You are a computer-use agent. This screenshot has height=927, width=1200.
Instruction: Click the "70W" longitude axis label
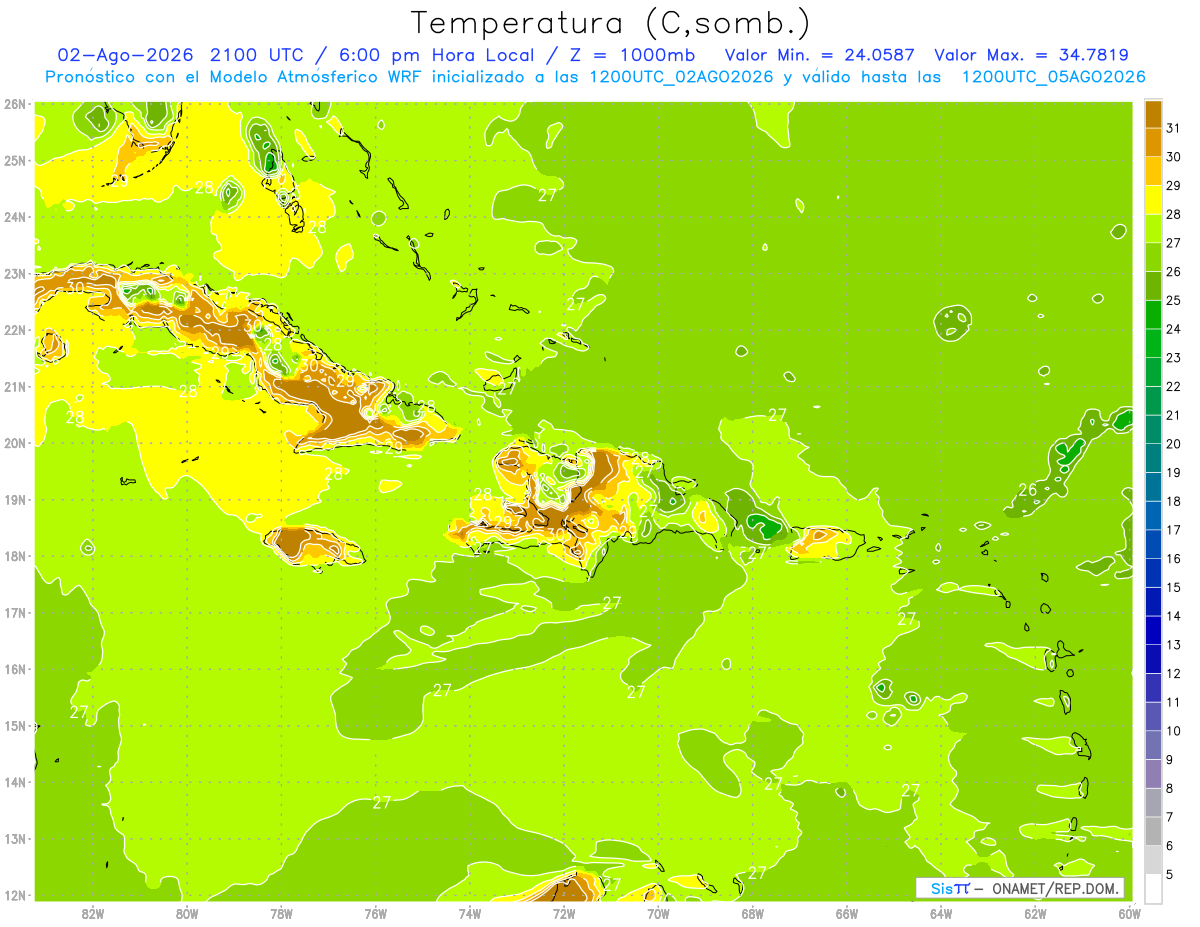pos(658,913)
